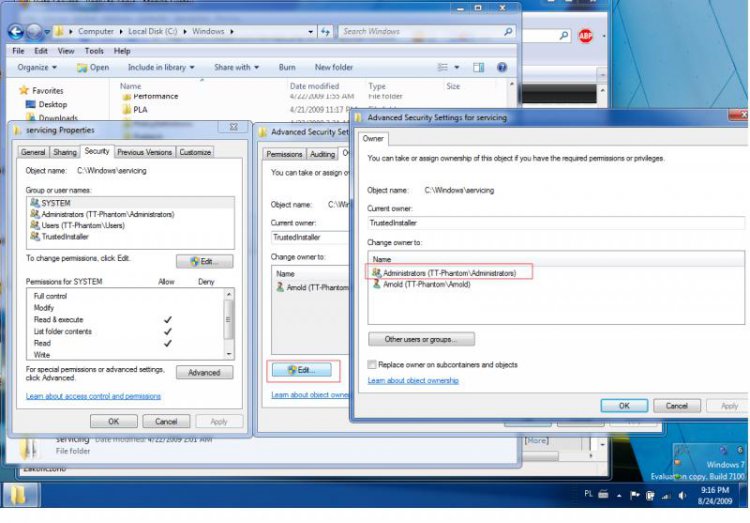
Task: Open Learn about object ownership link in front dialog
Action: (413, 380)
